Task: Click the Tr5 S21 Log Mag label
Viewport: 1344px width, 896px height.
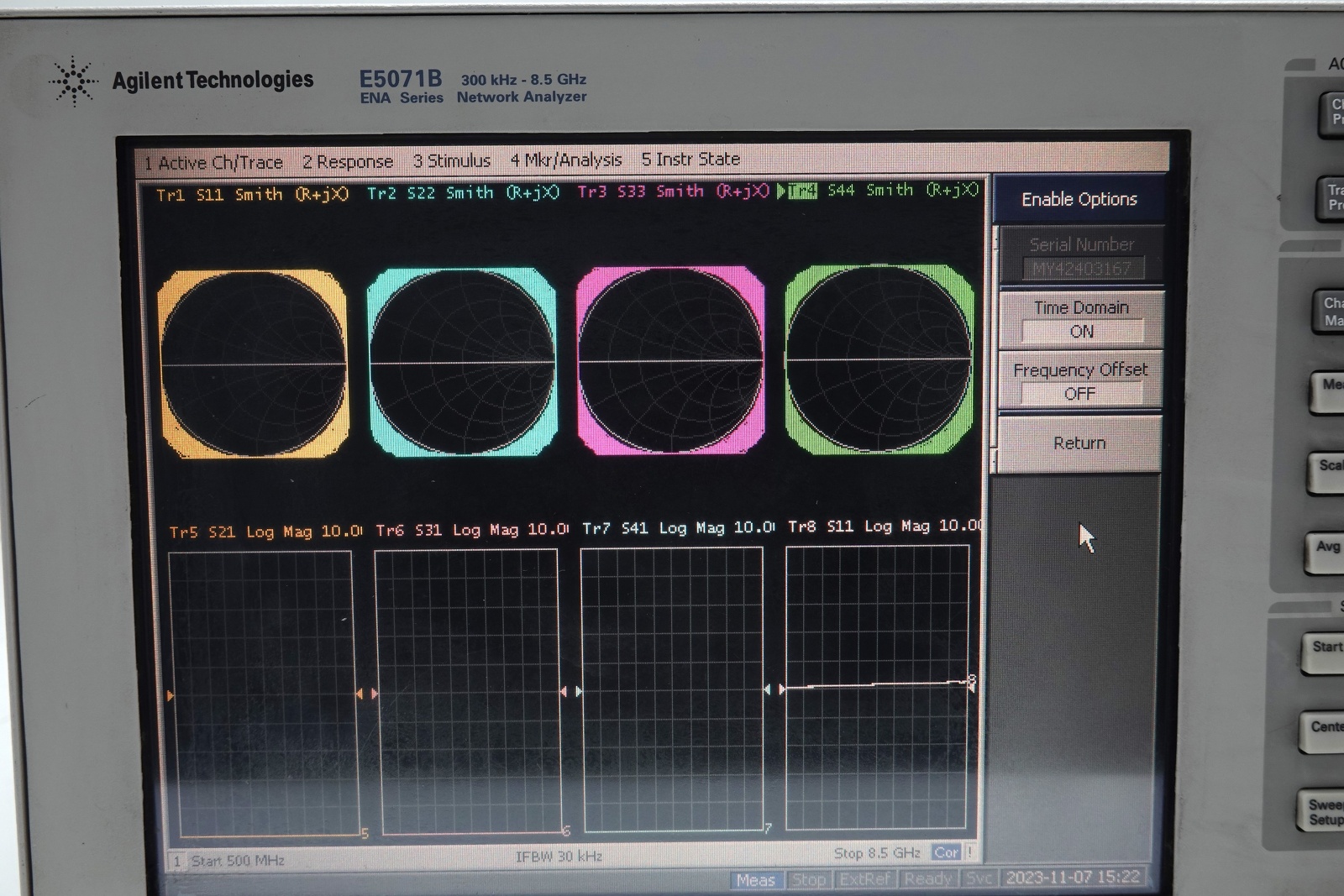Action: (x=265, y=532)
